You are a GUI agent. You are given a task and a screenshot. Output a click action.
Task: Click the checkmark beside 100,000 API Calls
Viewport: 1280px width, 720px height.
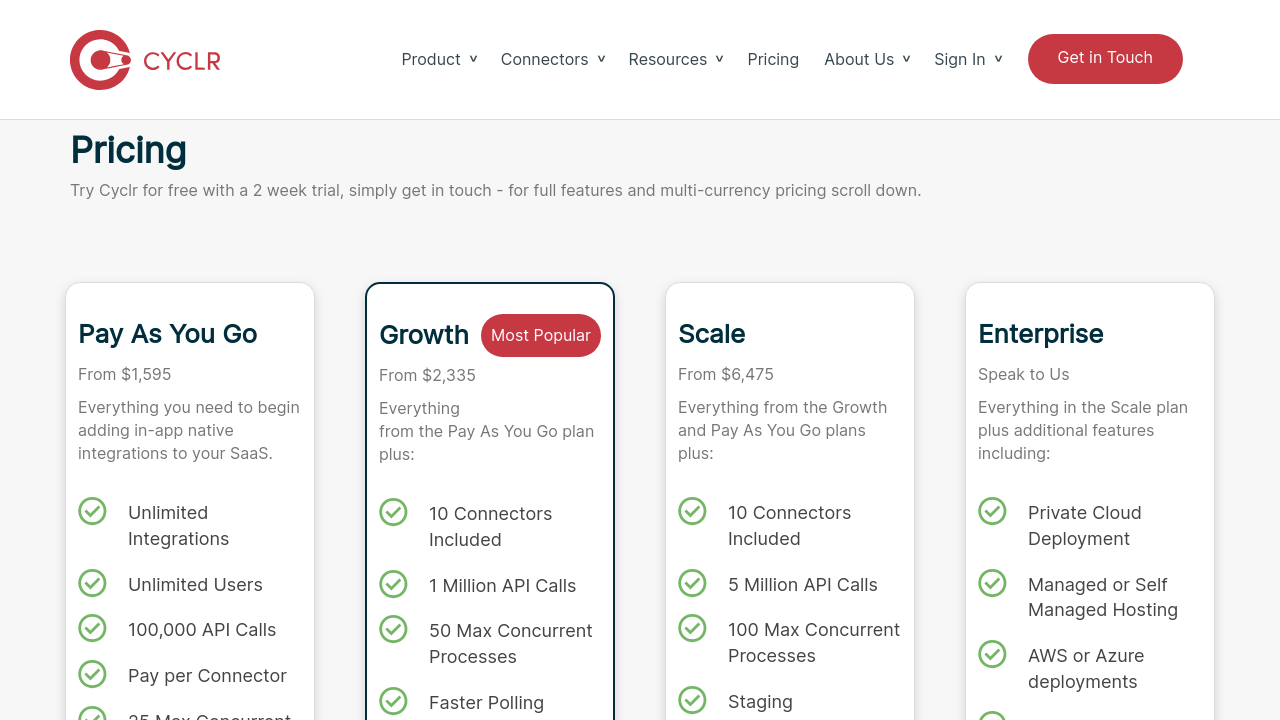92,628
